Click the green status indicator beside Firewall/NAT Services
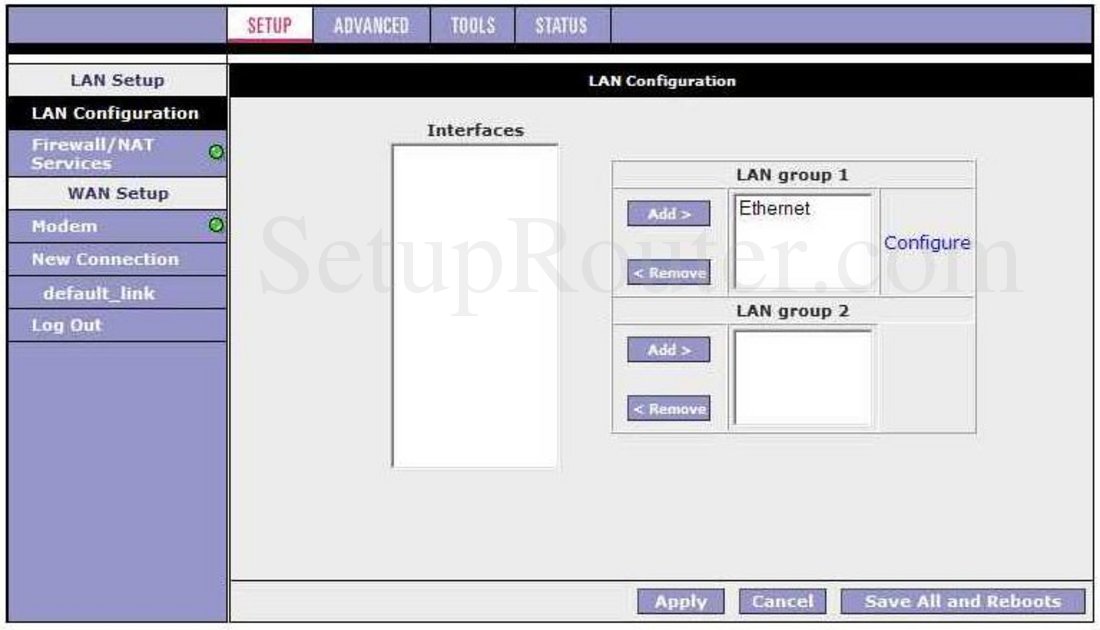Screen dimensions: 1100x630 (215, 153)
